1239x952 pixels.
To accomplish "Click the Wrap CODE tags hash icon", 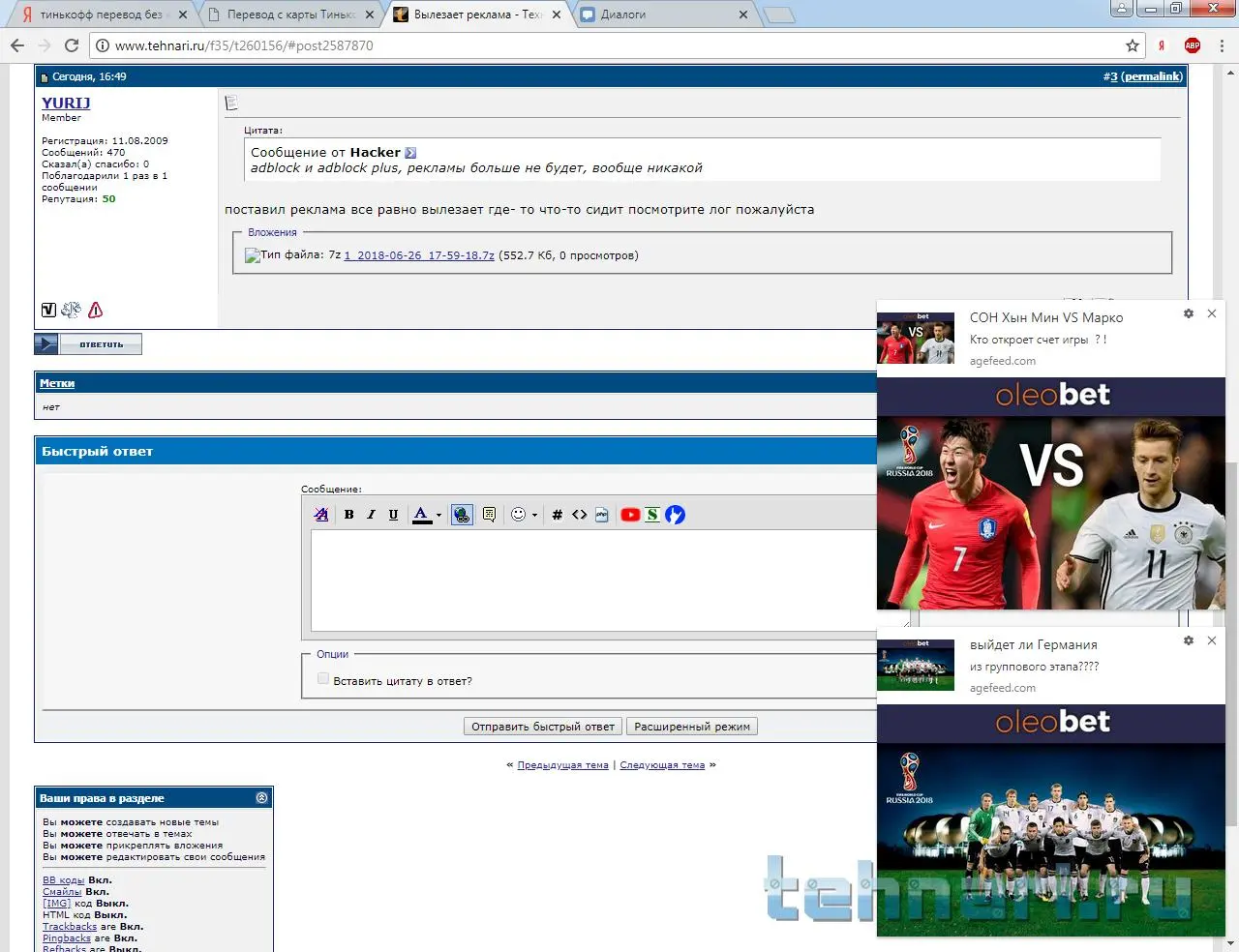I will [558, 515].
